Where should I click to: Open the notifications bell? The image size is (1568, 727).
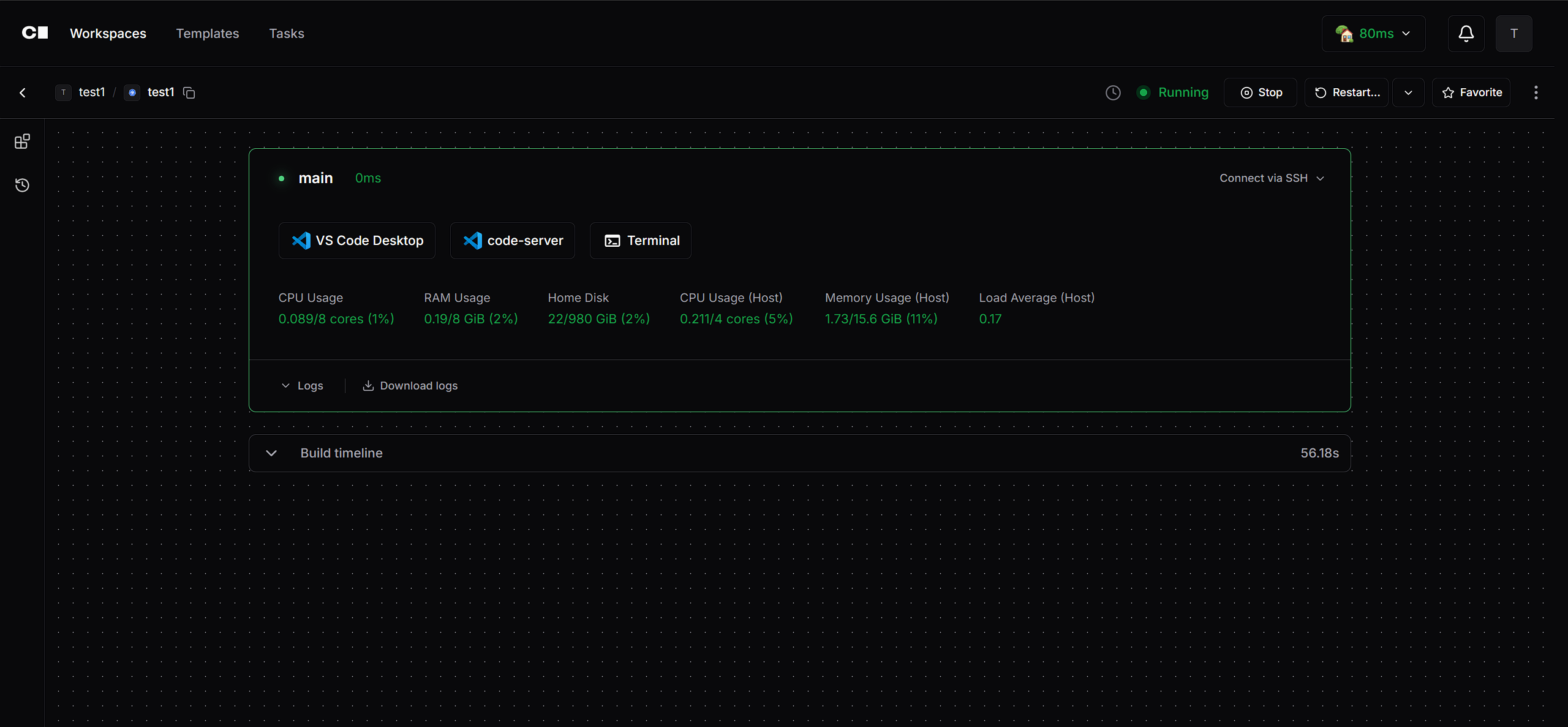[1466, 34]
